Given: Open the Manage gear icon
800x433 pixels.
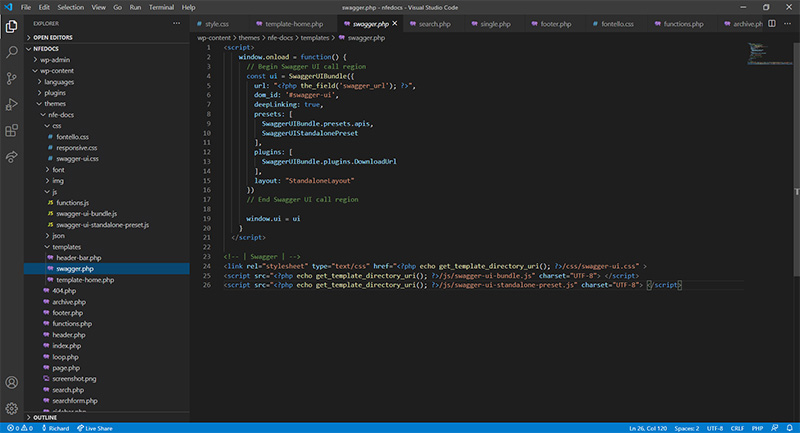Looking at the screenshot, I should pyautogui.click(x=11, y=408).
